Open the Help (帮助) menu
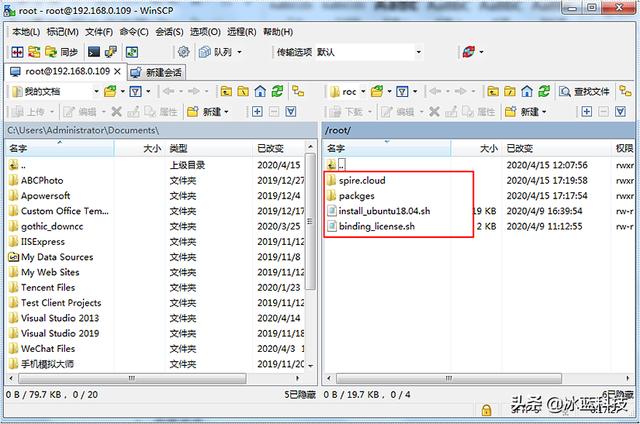Image resolution: width=640 pixels, height=424 pixels. coord(278,31)
